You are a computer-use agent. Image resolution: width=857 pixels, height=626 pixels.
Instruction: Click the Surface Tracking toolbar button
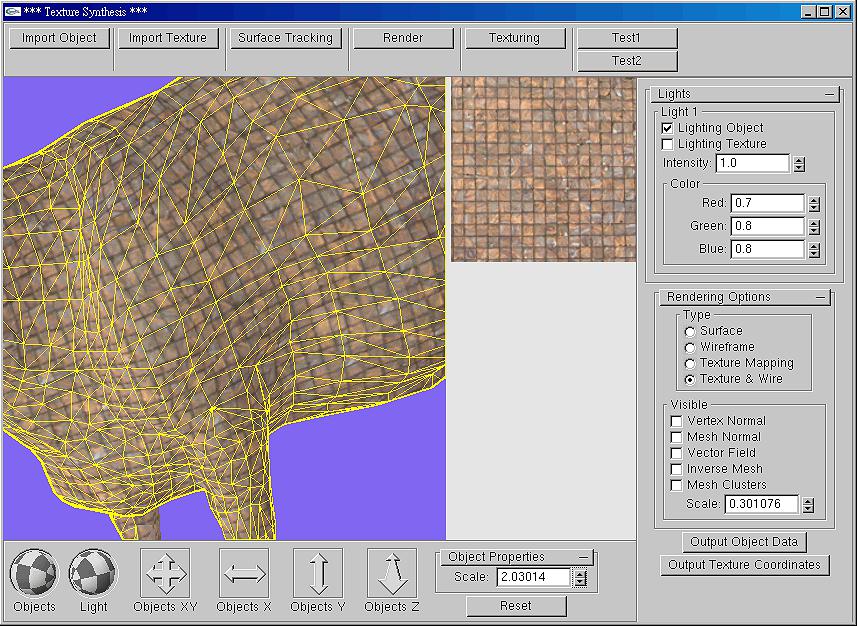coord(285,38)
